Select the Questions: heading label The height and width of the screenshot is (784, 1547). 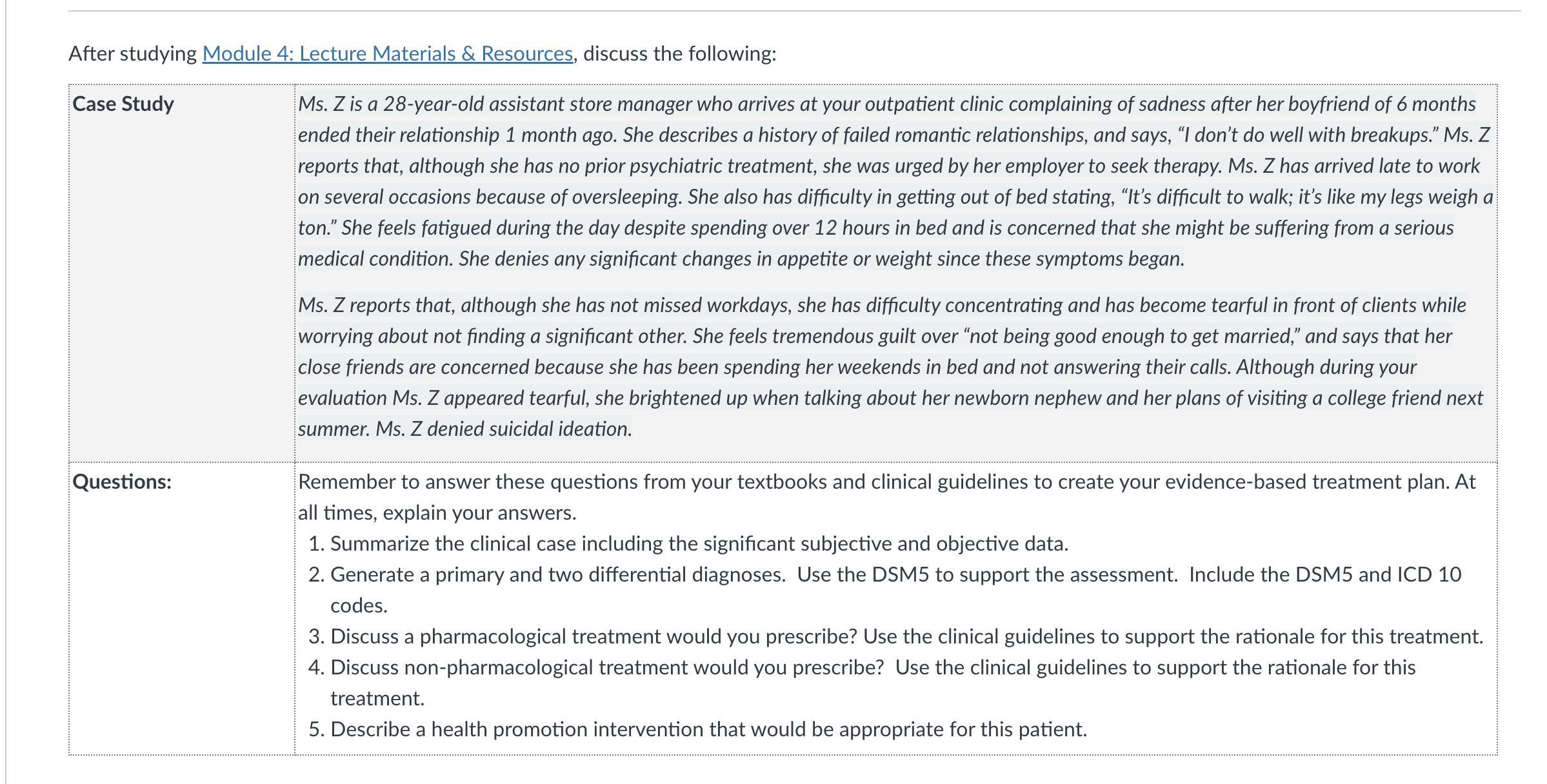[122, 482]
